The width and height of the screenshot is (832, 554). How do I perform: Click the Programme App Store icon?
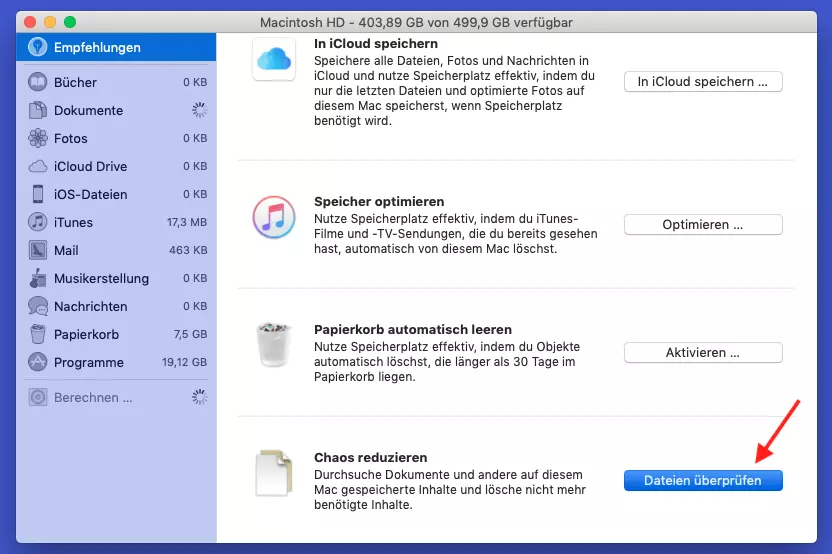click(x=38, y=362)
